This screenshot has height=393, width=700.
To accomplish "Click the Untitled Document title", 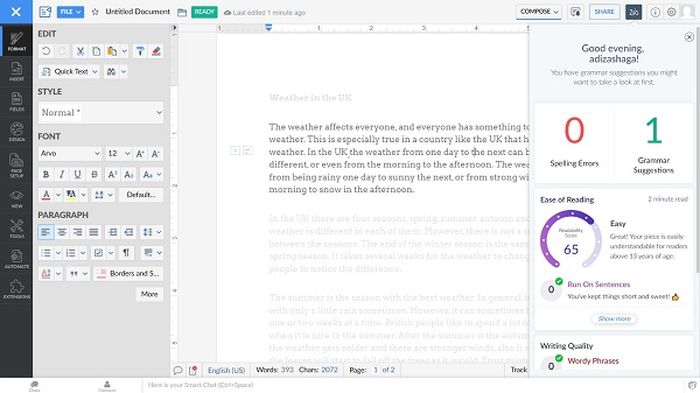I will (x=138, y=12).
